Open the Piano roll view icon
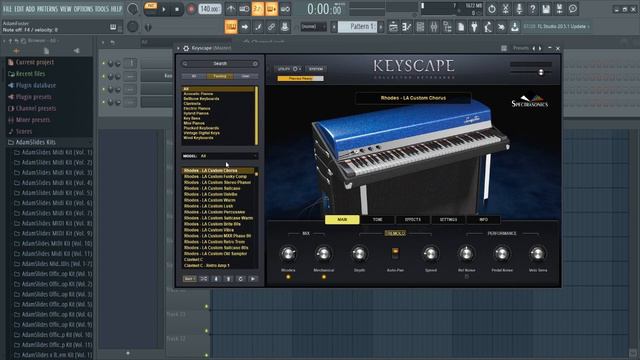This screenshot has width=640, height=360. tap(407, 27)
